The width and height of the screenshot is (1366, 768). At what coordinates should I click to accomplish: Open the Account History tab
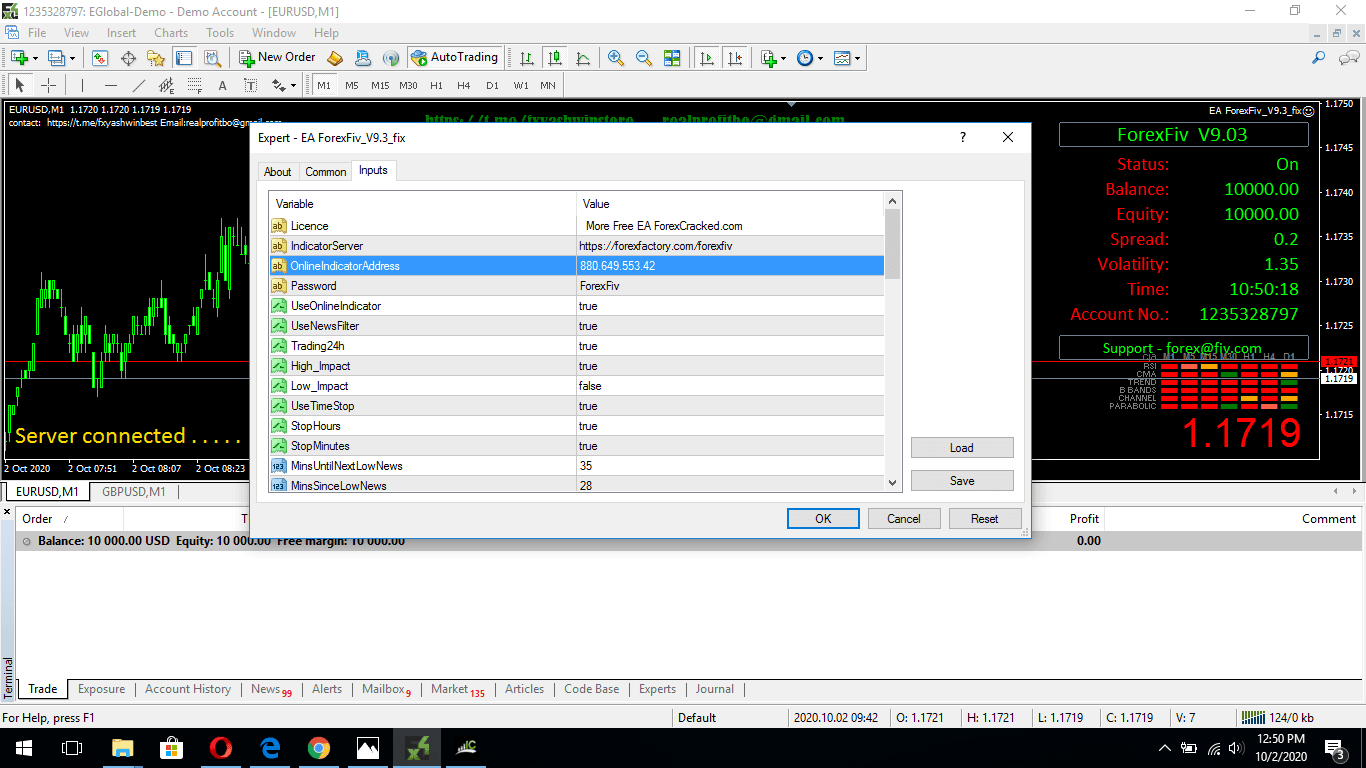pyautogui.click(x=188, y=689)
